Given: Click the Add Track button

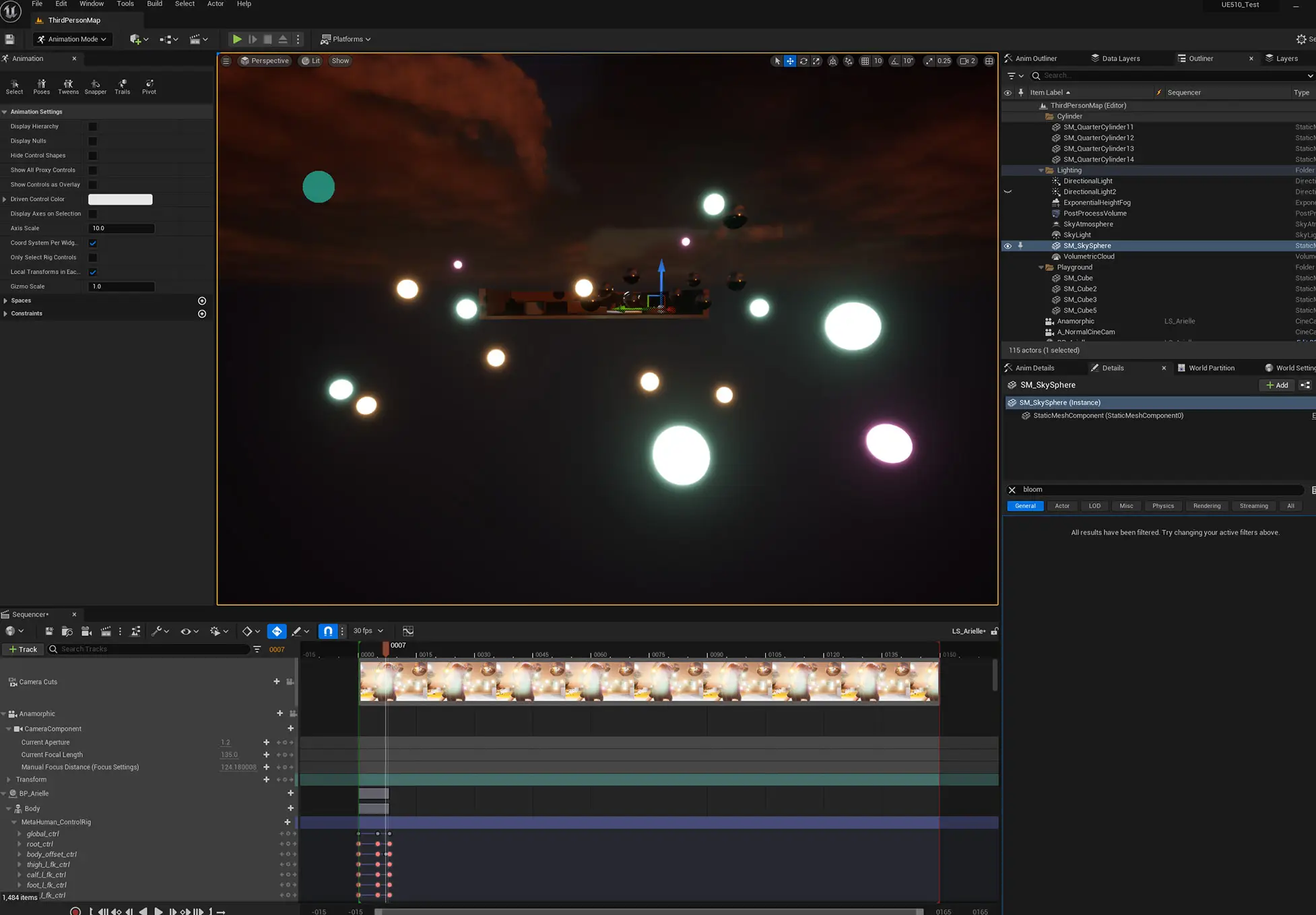Looking at the screenshot, I should pyautogui.click(x=24, y=649).
